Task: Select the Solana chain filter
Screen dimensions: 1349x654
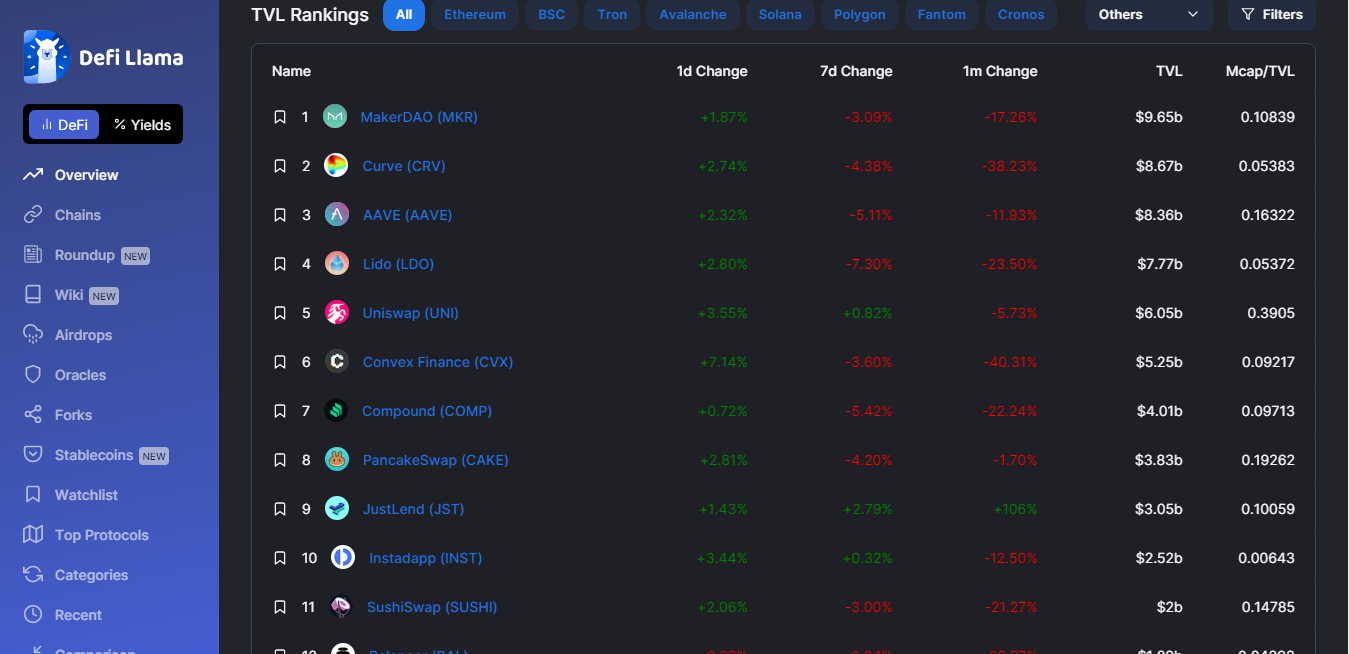Action: pyautogui.click(x=780, y=15)
